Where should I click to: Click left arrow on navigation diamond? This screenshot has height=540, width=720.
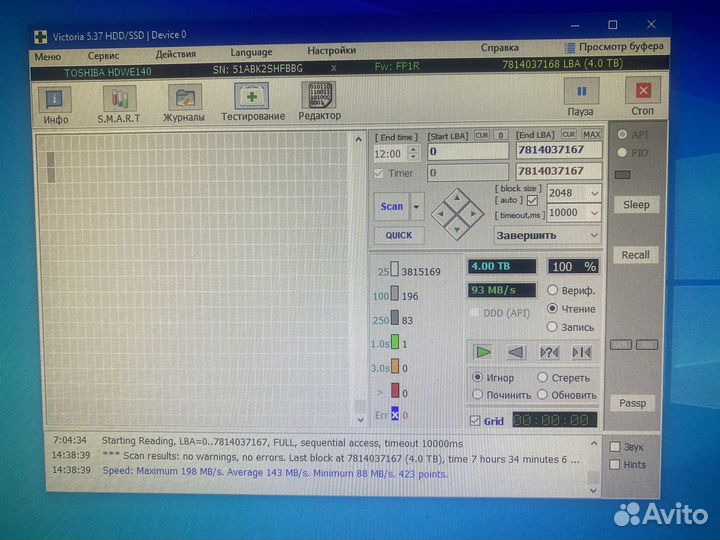point(441,214)
